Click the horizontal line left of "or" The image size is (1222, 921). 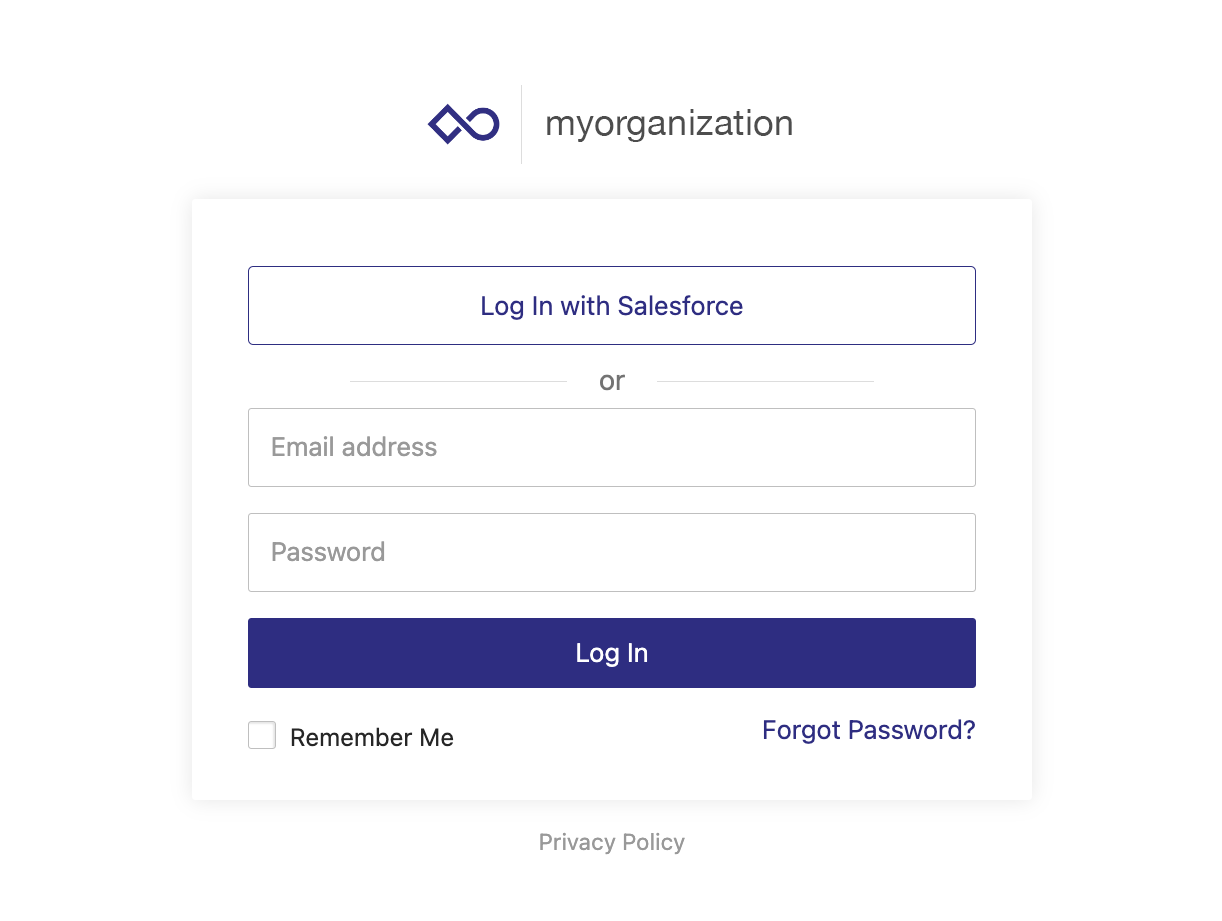(x=458, y=381)
